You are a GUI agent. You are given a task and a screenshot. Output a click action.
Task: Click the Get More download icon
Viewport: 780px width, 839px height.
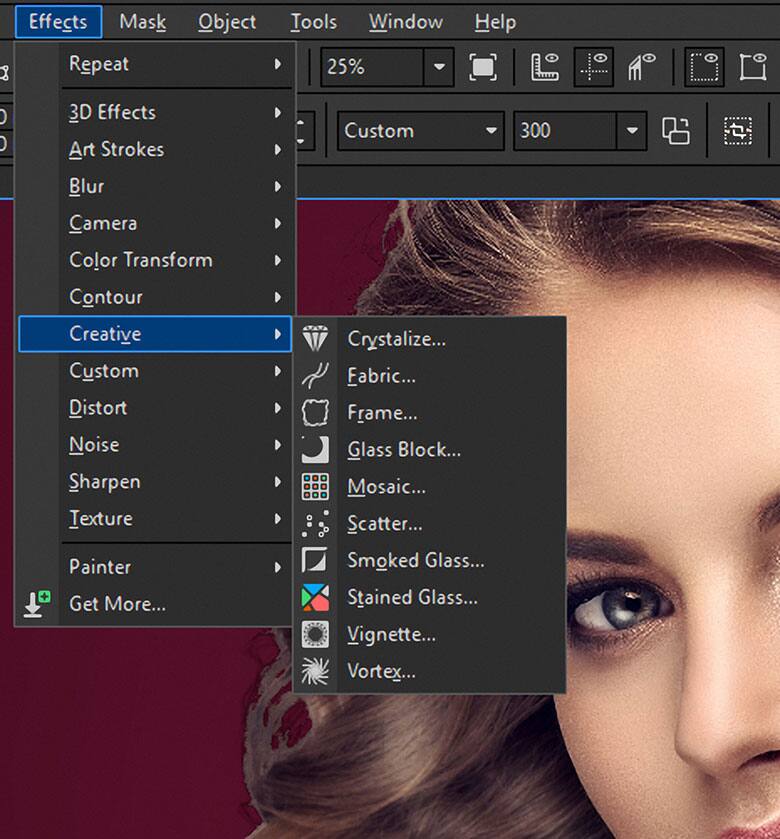click(37, 604)
